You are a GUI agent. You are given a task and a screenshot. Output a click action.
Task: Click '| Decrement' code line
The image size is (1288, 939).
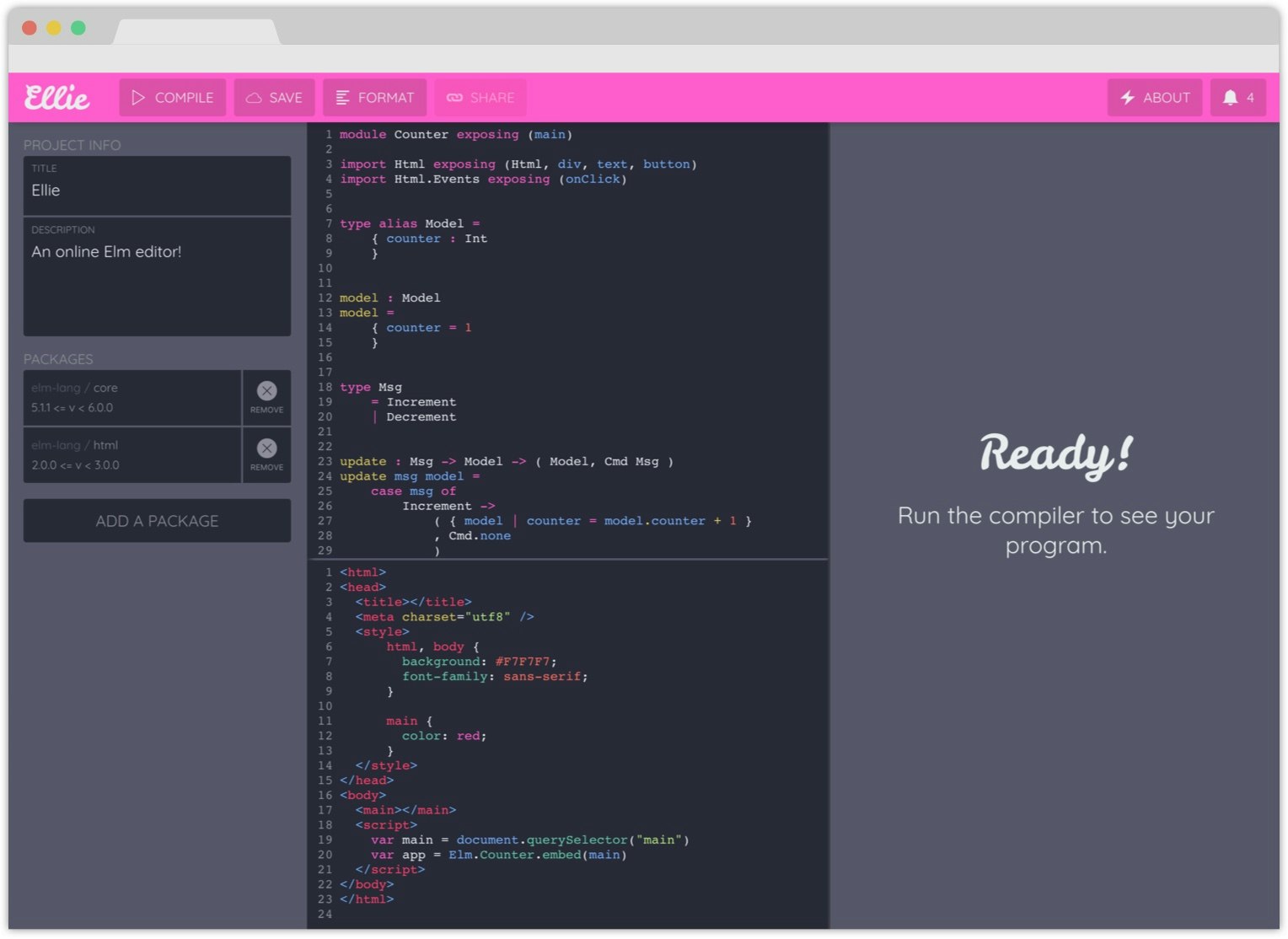(413, 417)
